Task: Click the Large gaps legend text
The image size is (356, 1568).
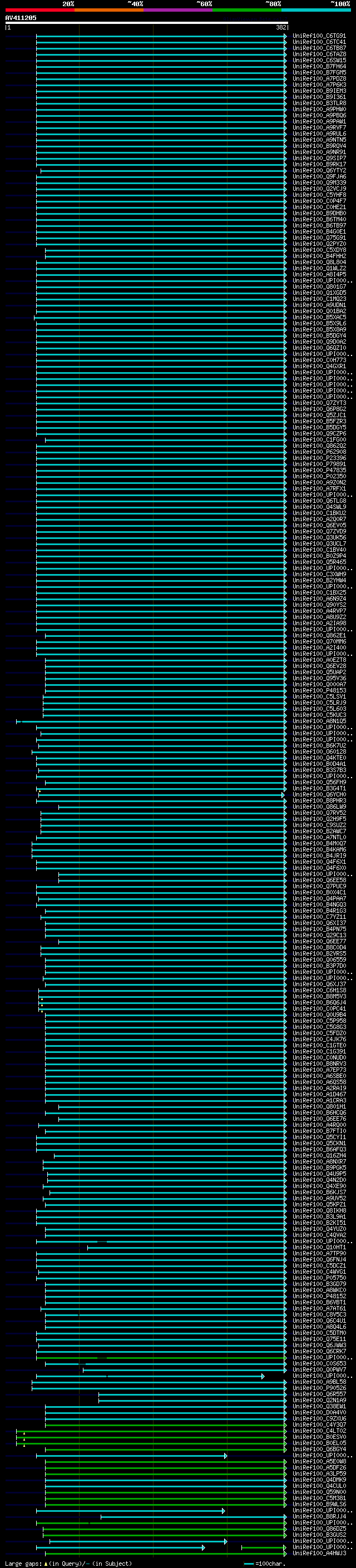Action: coord(68,1564)
